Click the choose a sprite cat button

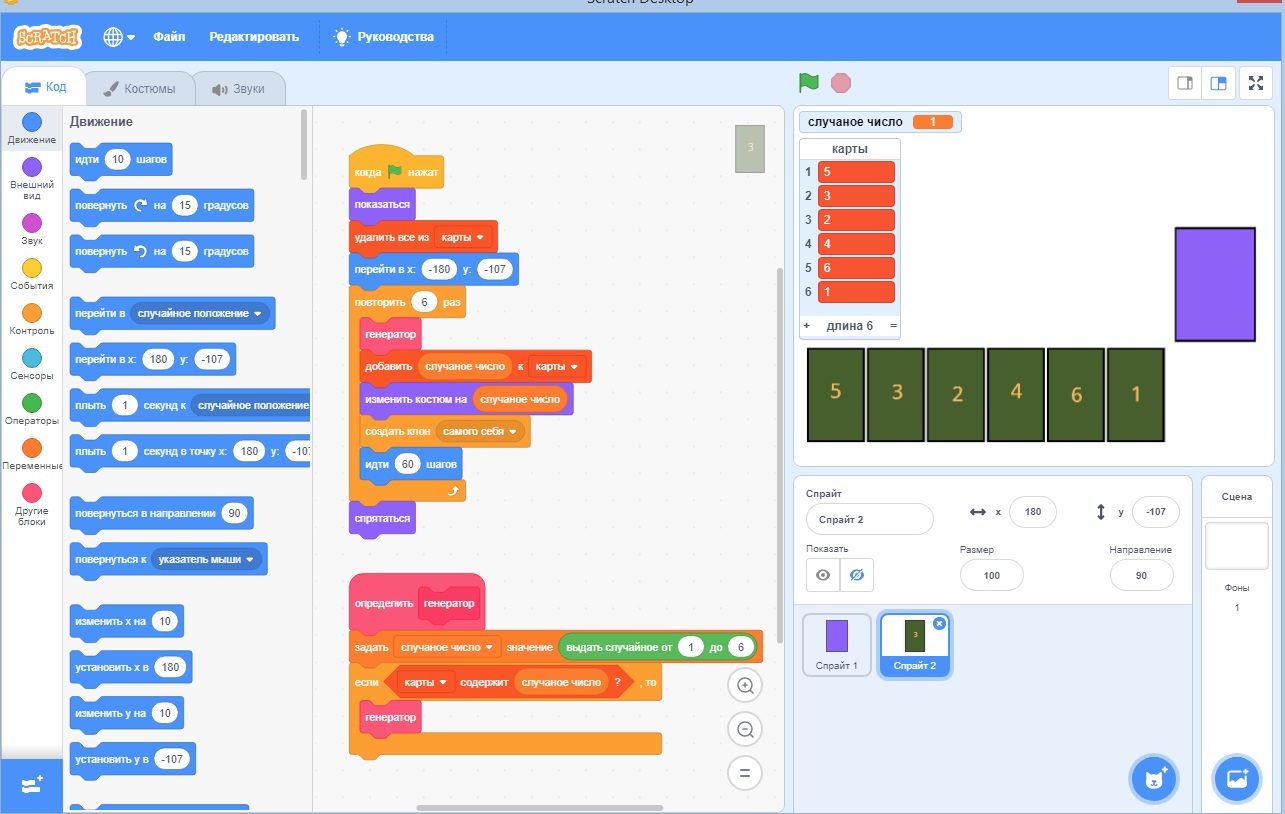[x=1154, y=778]
